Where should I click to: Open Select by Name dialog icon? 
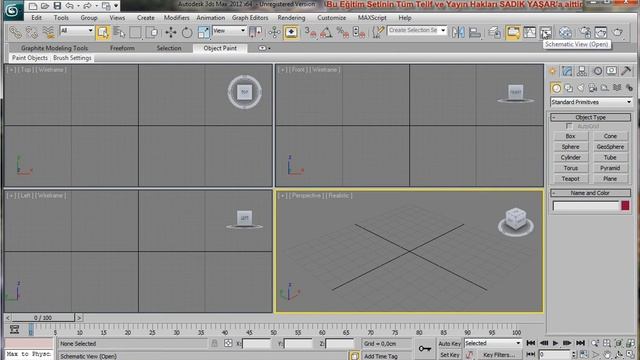click(x=119, y=32)
